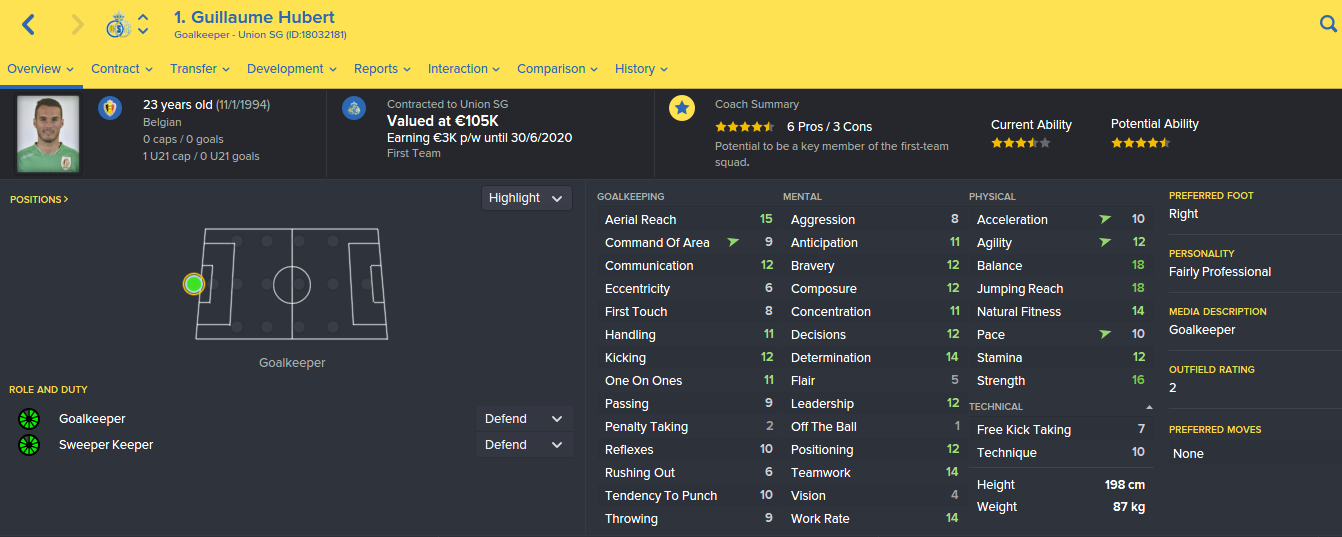Select the Goalkeeper role suitability icon
Screen dimensions: 1342x537
tap(28, 419)
